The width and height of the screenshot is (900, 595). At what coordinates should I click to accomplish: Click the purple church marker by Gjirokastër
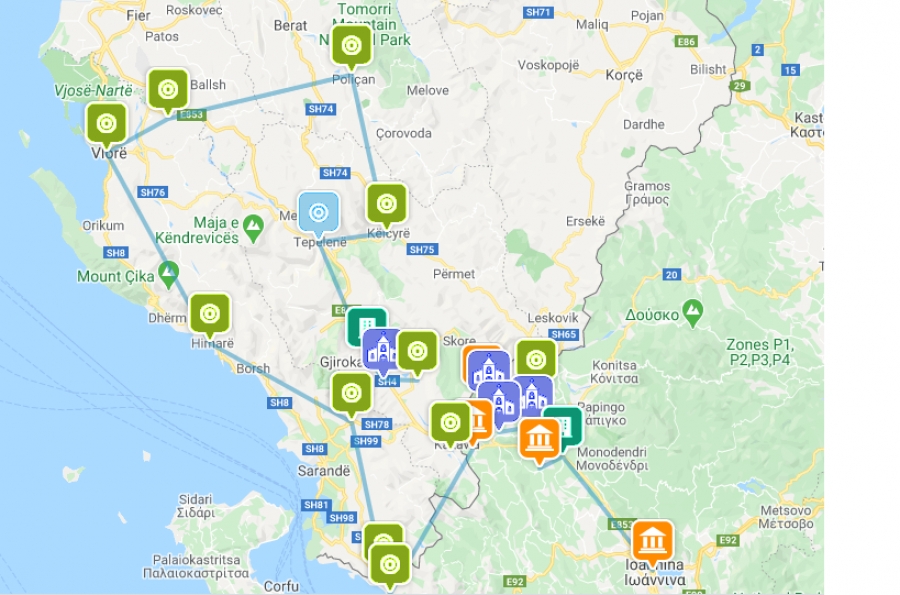[381, 349]
